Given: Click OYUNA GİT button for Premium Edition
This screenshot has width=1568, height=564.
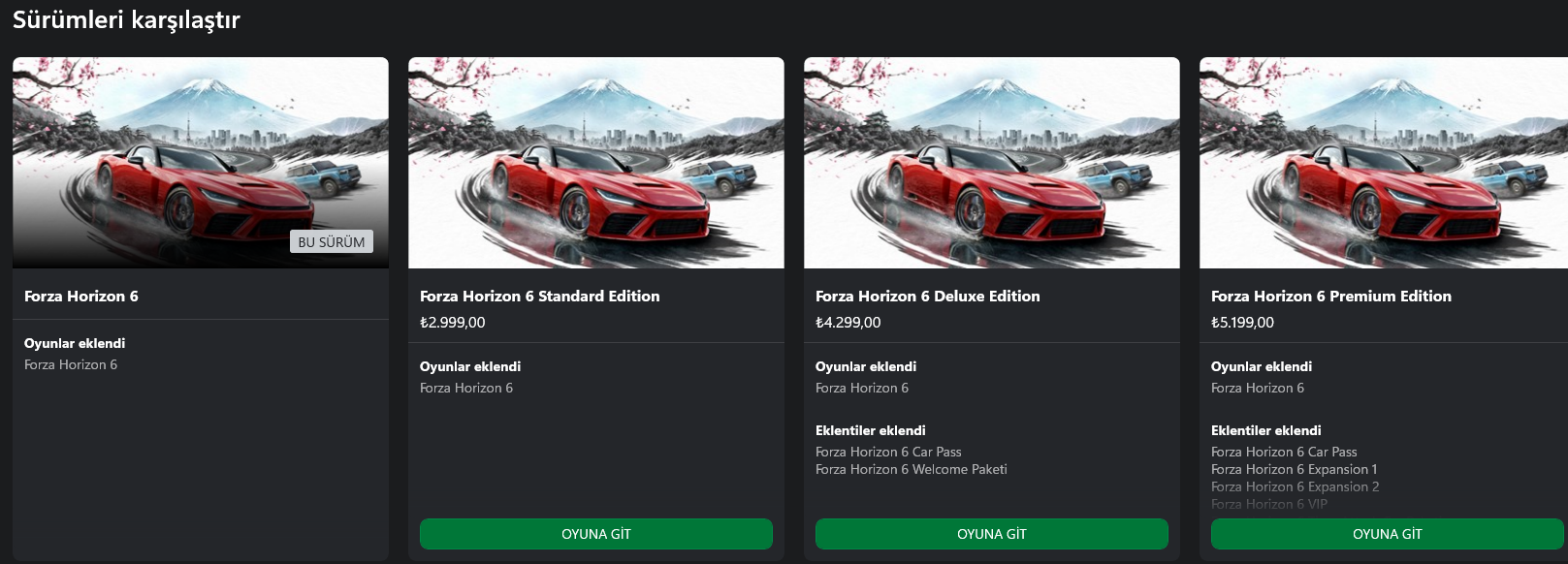Looking at the screenshot, I should click(1387, 534).
